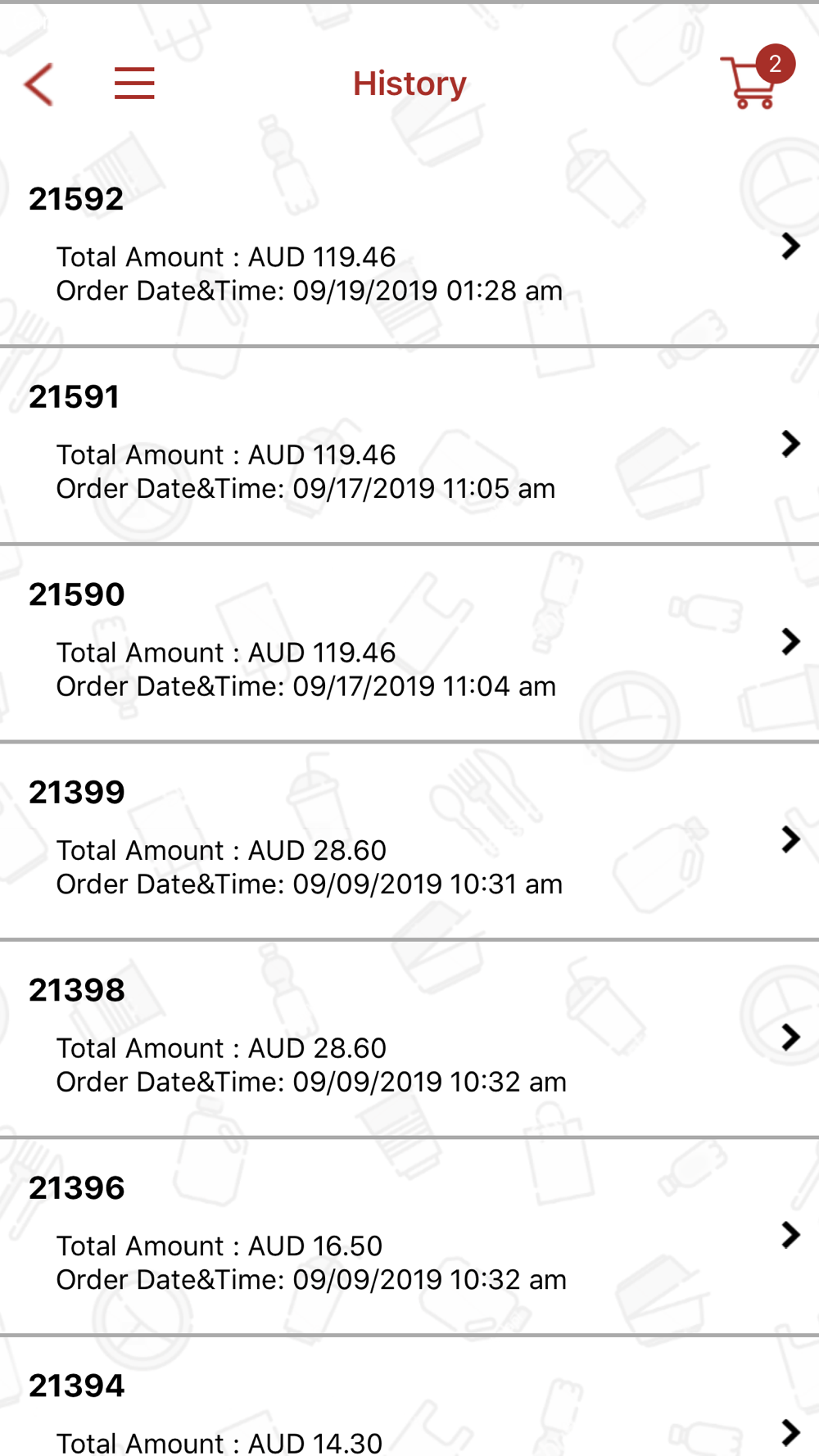Open order 21398 via chevron arrow

[790, 1037]
